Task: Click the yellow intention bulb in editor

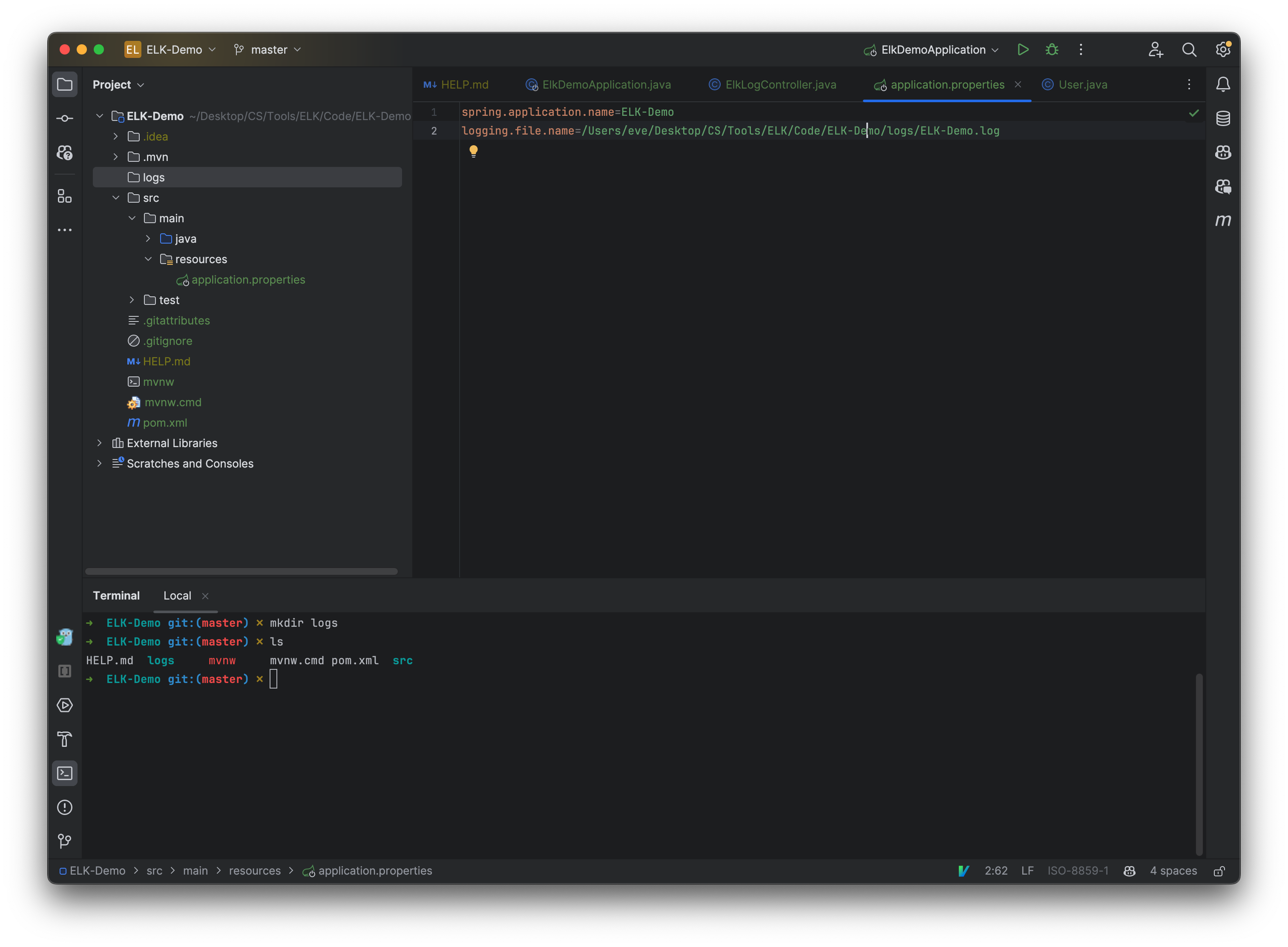Action: click(x=474, y=150)
